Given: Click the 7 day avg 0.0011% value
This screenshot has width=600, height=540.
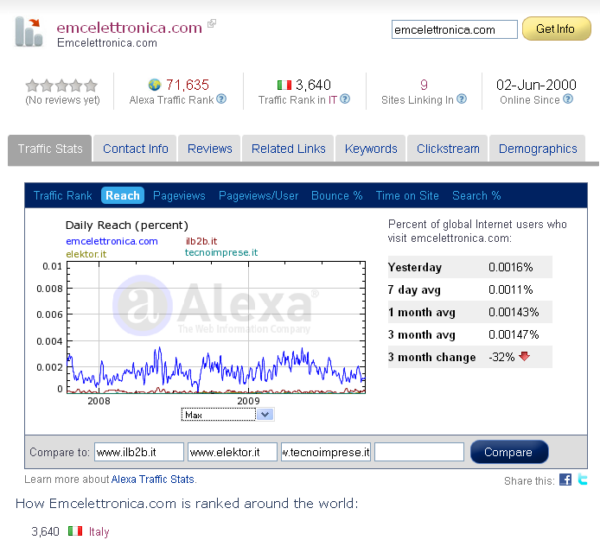Looking at the screenshot, I should click(510, 290).
